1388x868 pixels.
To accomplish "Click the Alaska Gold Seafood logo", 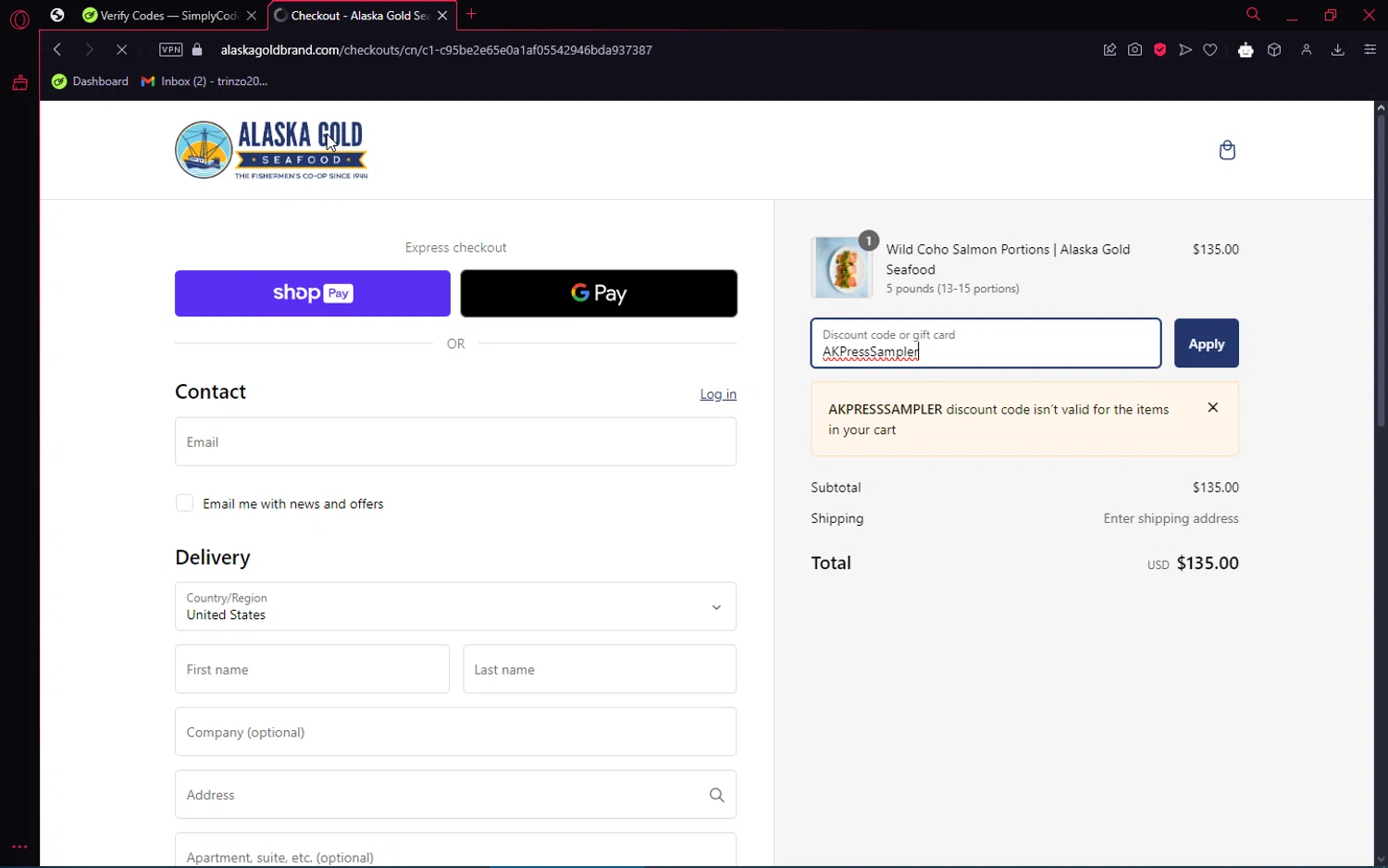I will coord(271,150).
